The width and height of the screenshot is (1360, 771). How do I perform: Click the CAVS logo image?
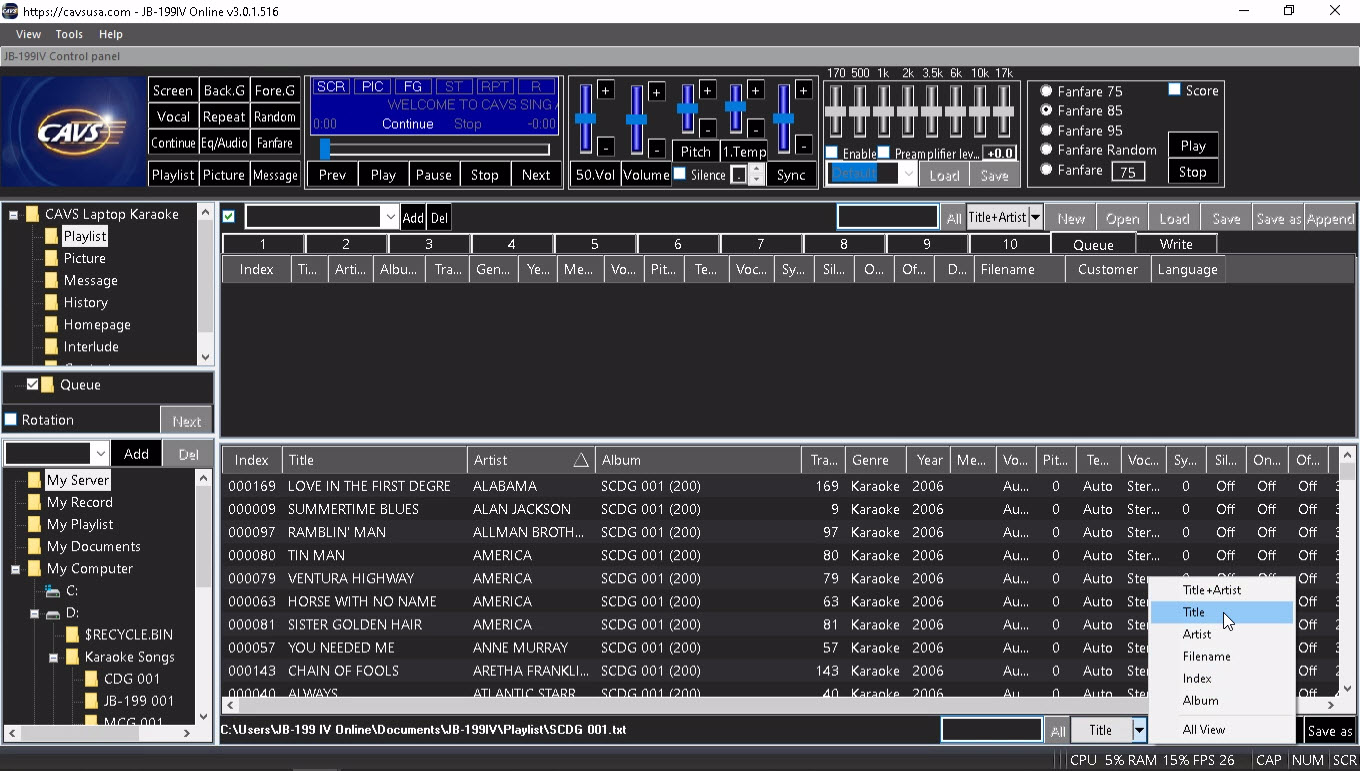click(x=73, y=131)
